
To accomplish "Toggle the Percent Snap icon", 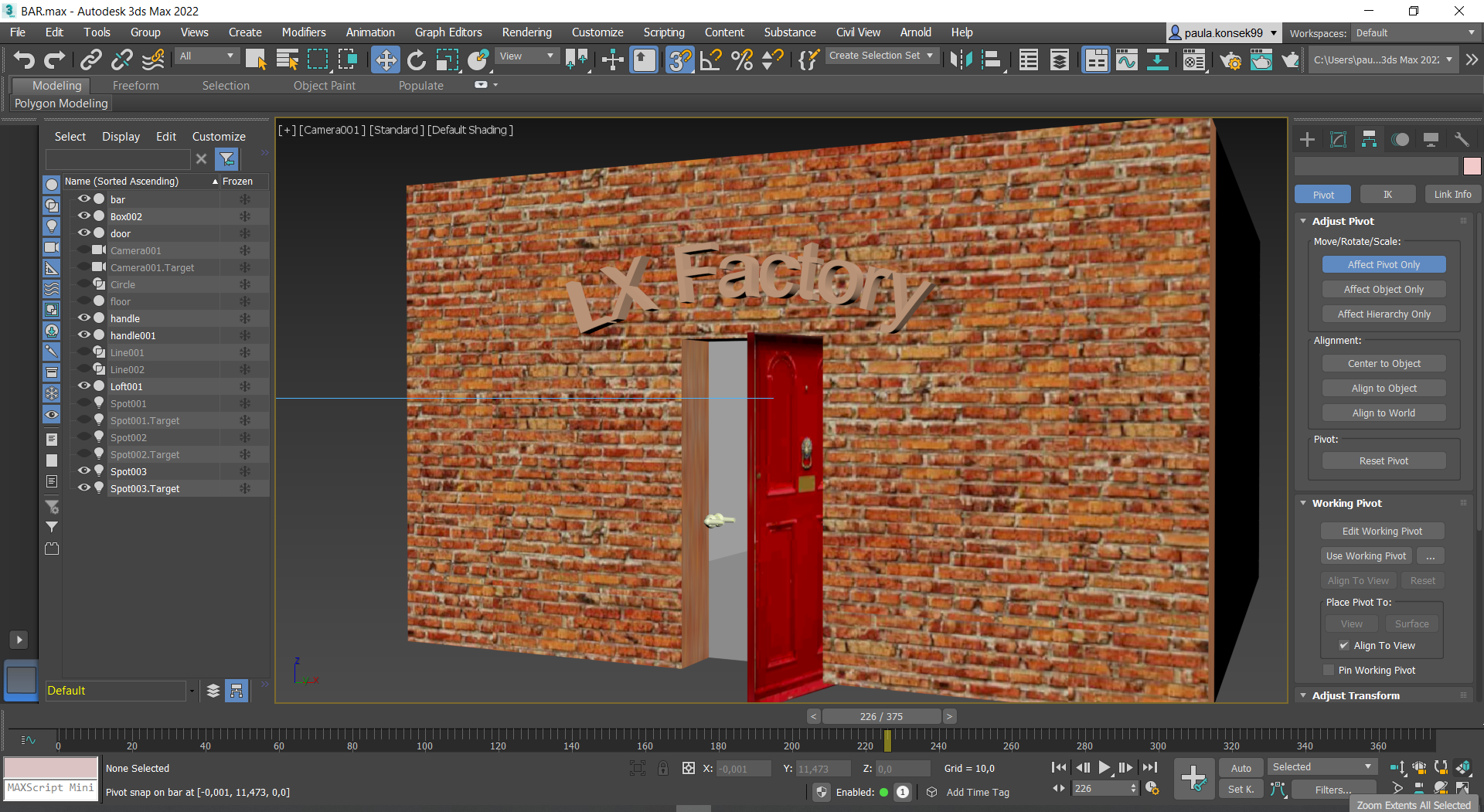I will tap(742, 59).
